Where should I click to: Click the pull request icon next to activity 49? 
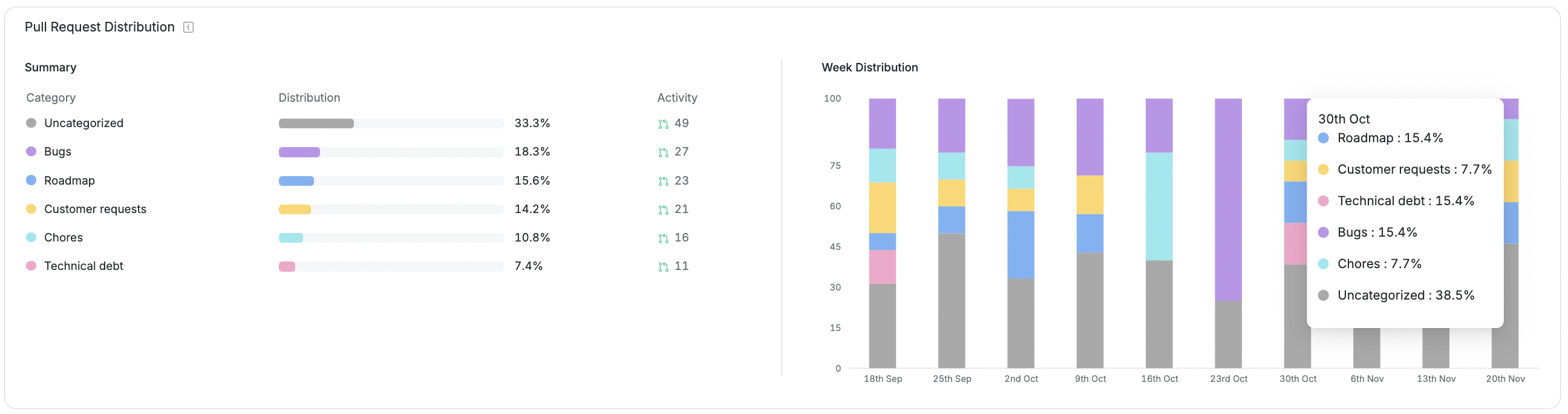click(663, 123)
